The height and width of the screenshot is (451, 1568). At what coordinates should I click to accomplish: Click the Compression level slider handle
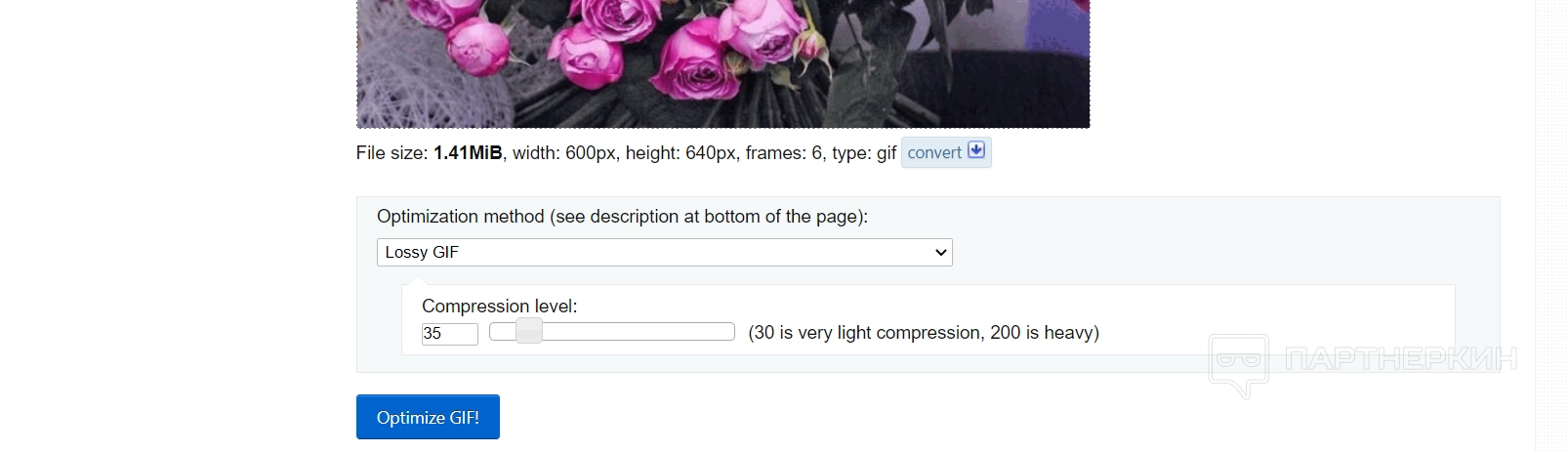528,332
